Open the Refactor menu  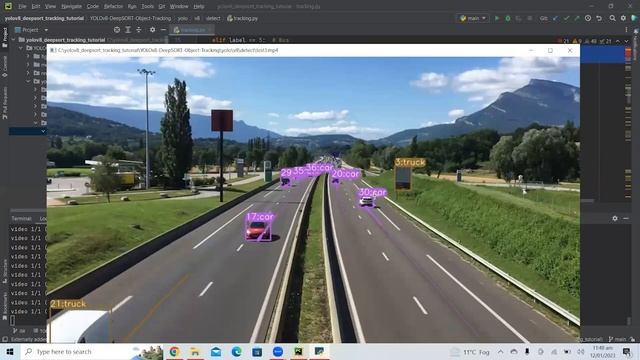[x=113, y=6]
